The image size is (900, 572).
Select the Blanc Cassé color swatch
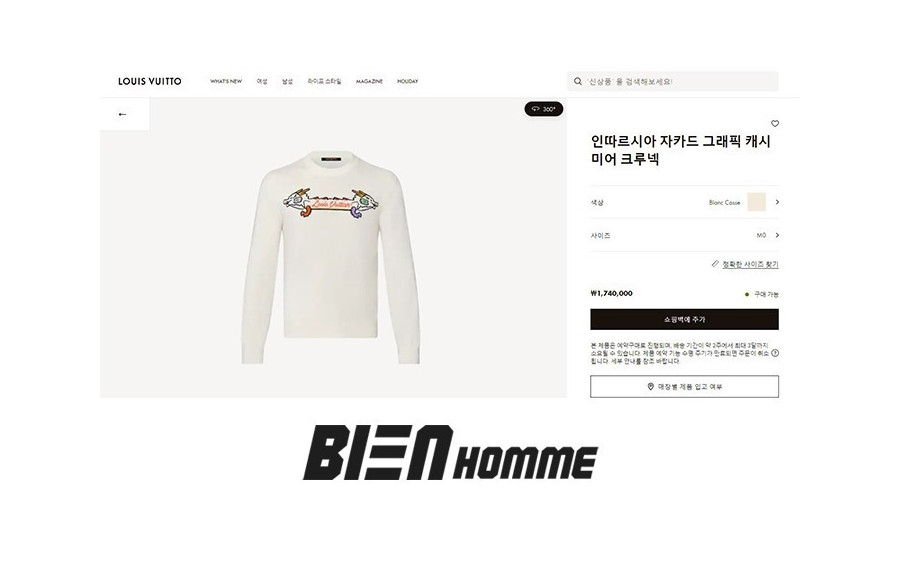(x=757, y=202)
